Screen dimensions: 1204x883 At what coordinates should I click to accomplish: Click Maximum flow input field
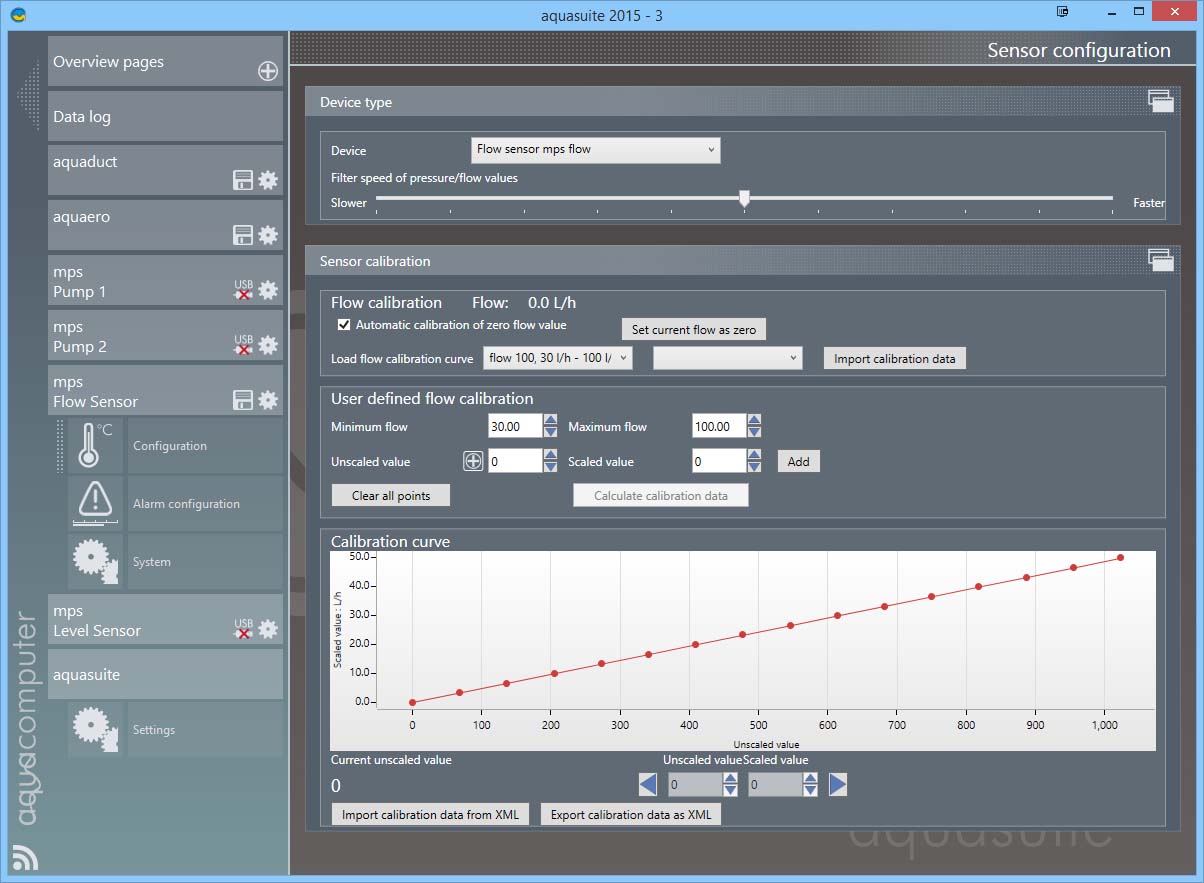[719, 426]
